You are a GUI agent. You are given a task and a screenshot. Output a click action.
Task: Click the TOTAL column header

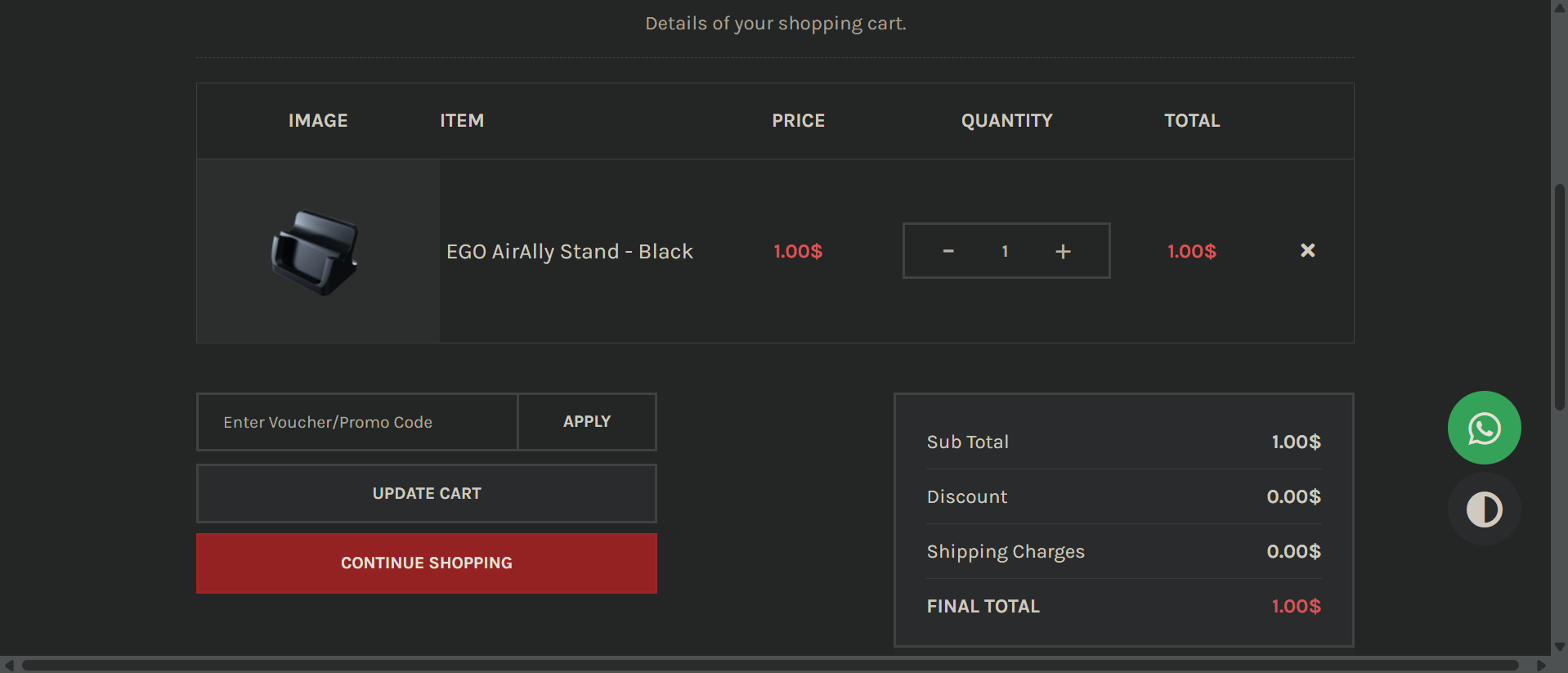[1192, 121]
